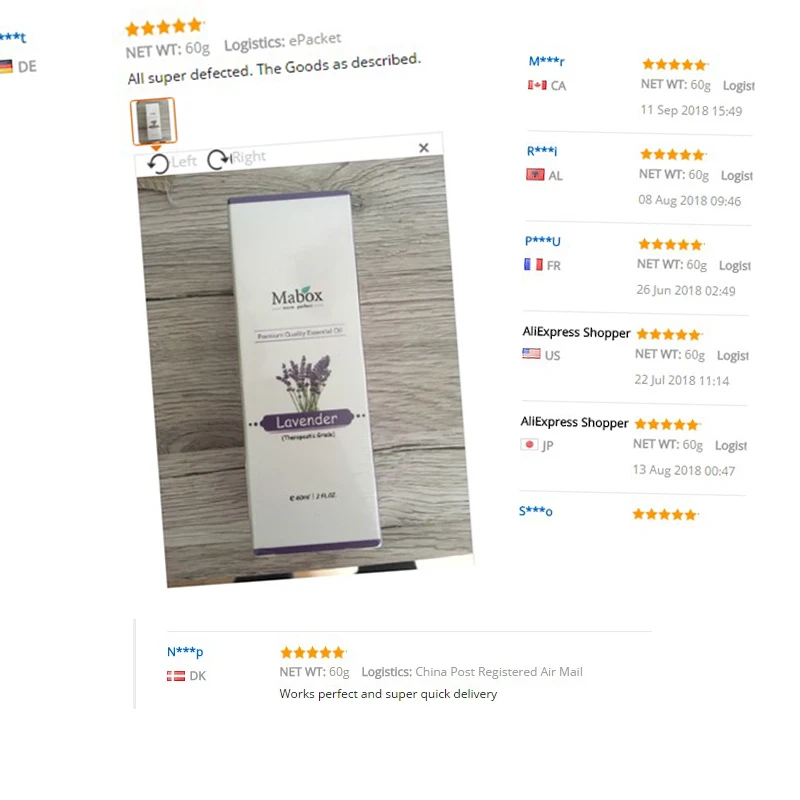
Task: Click the Japan flag icon
Action: (x=529, y=444)
